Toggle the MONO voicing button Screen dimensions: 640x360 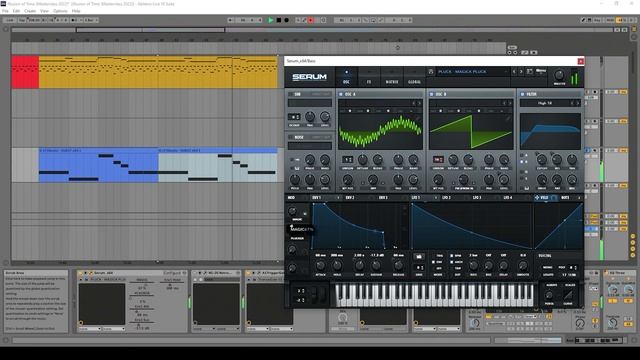[547, 268]
